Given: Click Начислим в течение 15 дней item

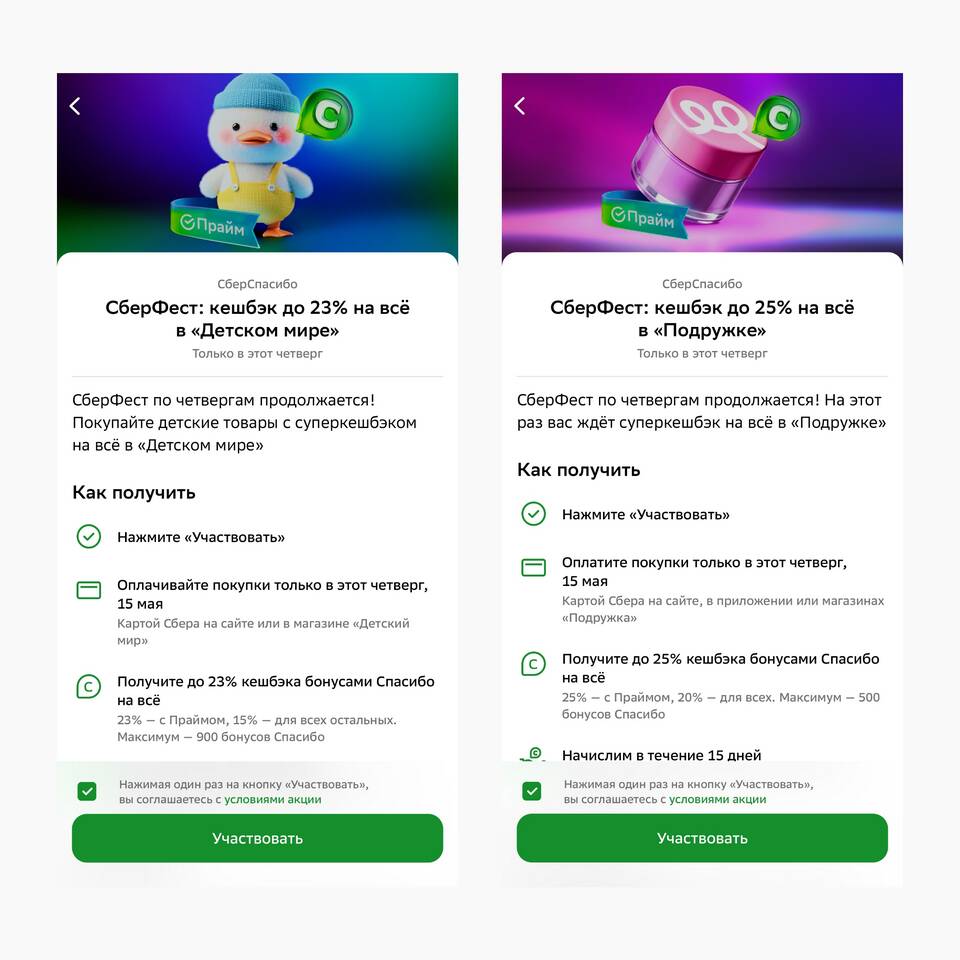Looking at the screenshot, I should tap(661, 756).
